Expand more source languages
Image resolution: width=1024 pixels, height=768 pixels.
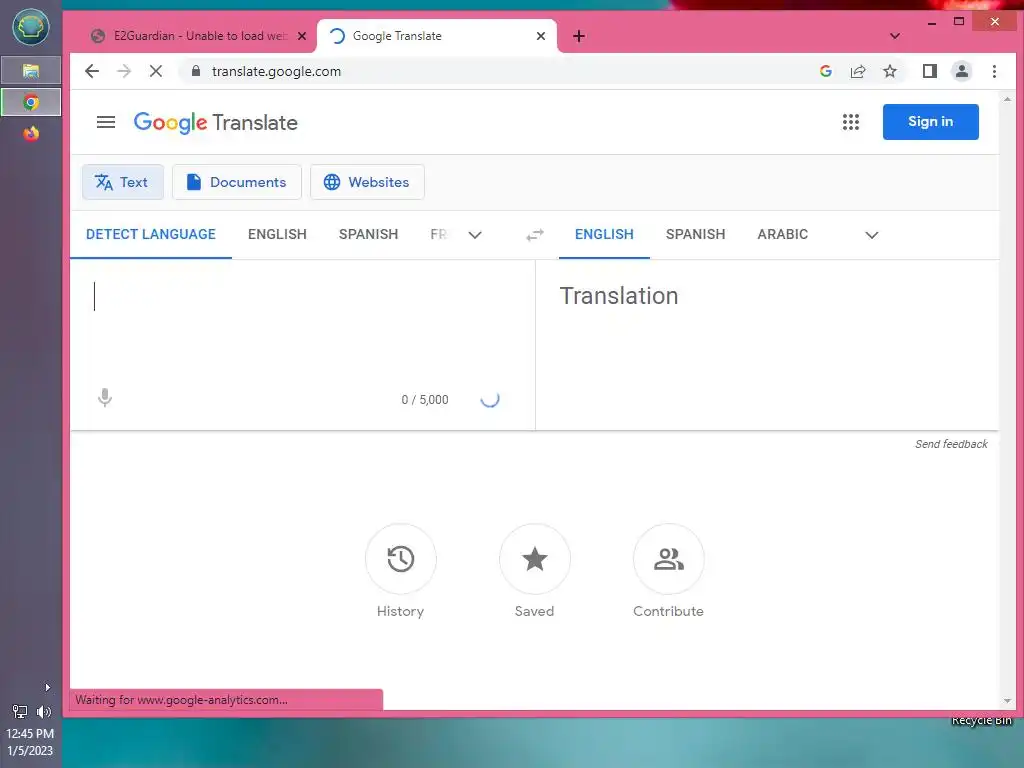[x=475, y=235]
